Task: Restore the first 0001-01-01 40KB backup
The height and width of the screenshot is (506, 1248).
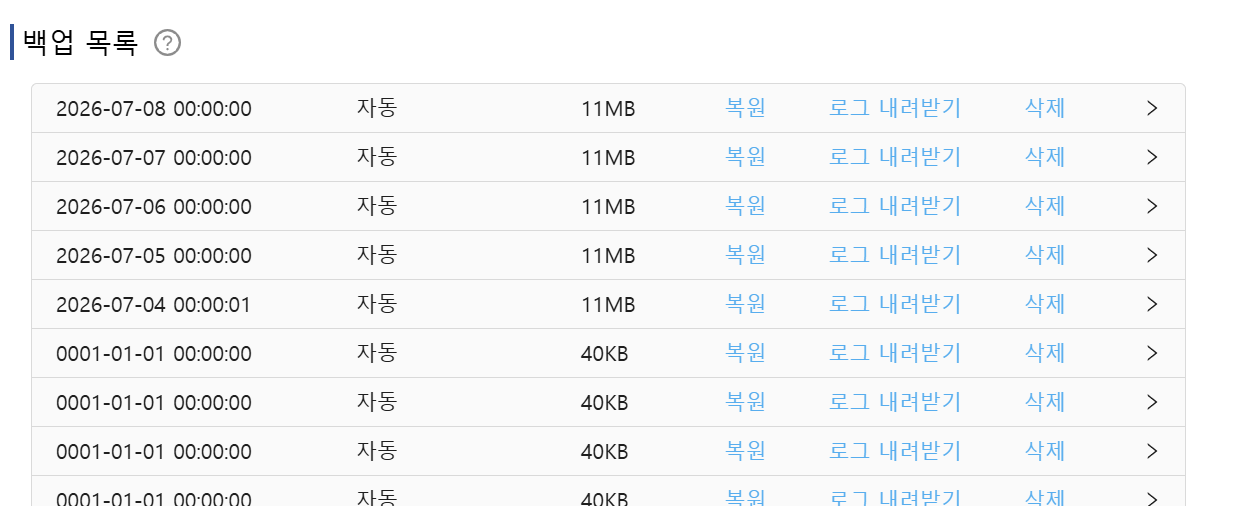Action: tap(745, 353)
